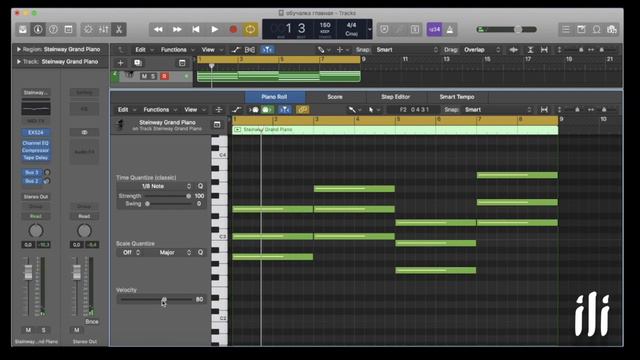Viewport: 640px width, 360px height.
Task: Open the Library button in control bar
Action: click(23, 29)
